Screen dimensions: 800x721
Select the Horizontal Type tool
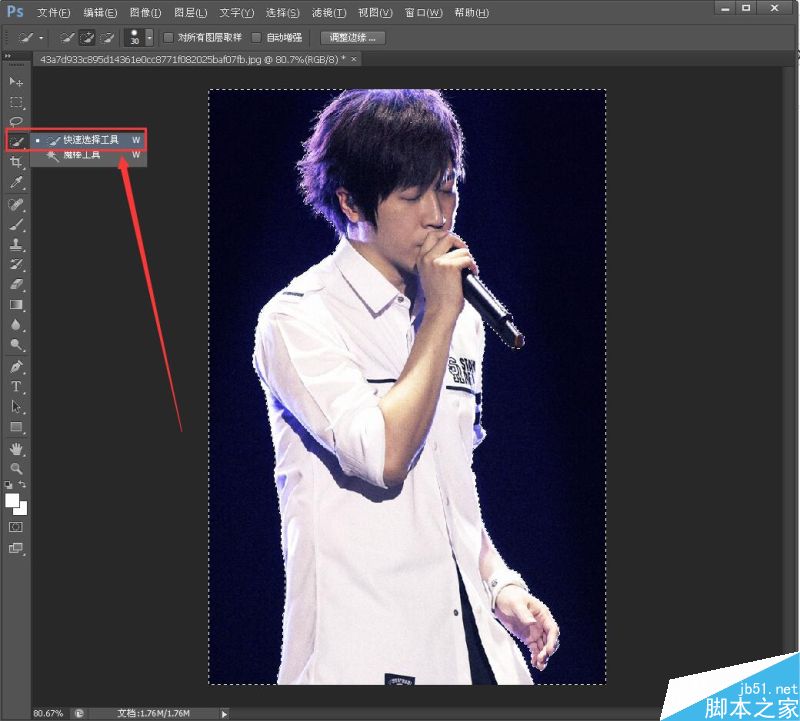[x=16, y=386]
